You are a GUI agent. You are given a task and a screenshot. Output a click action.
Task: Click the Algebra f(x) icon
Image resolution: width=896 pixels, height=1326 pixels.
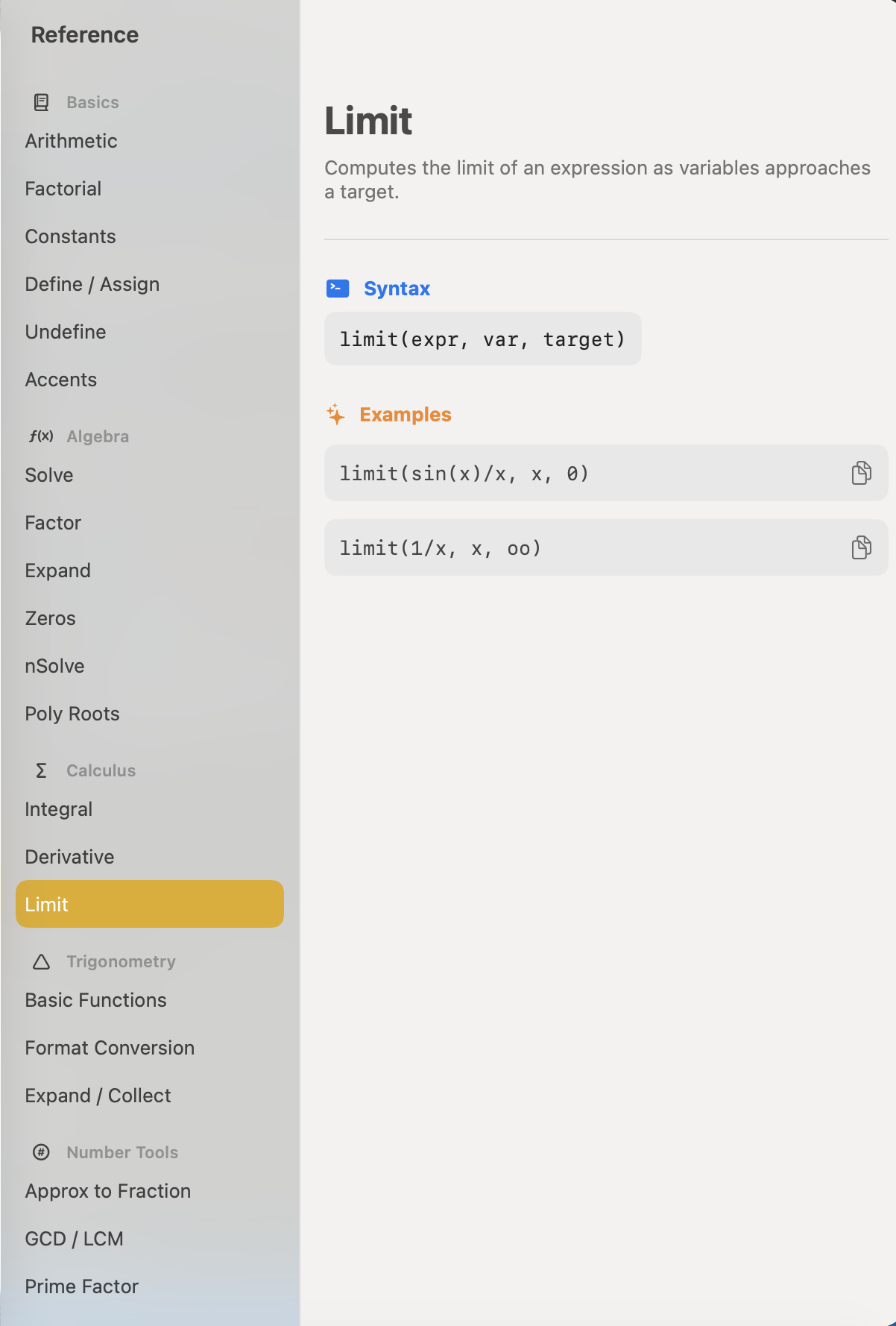pos(42,436)
